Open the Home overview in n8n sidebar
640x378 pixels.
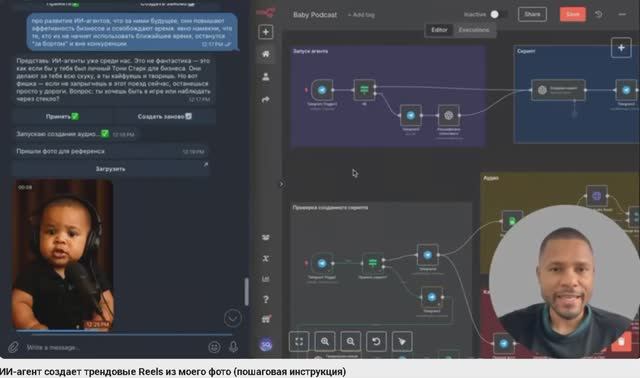266,54
